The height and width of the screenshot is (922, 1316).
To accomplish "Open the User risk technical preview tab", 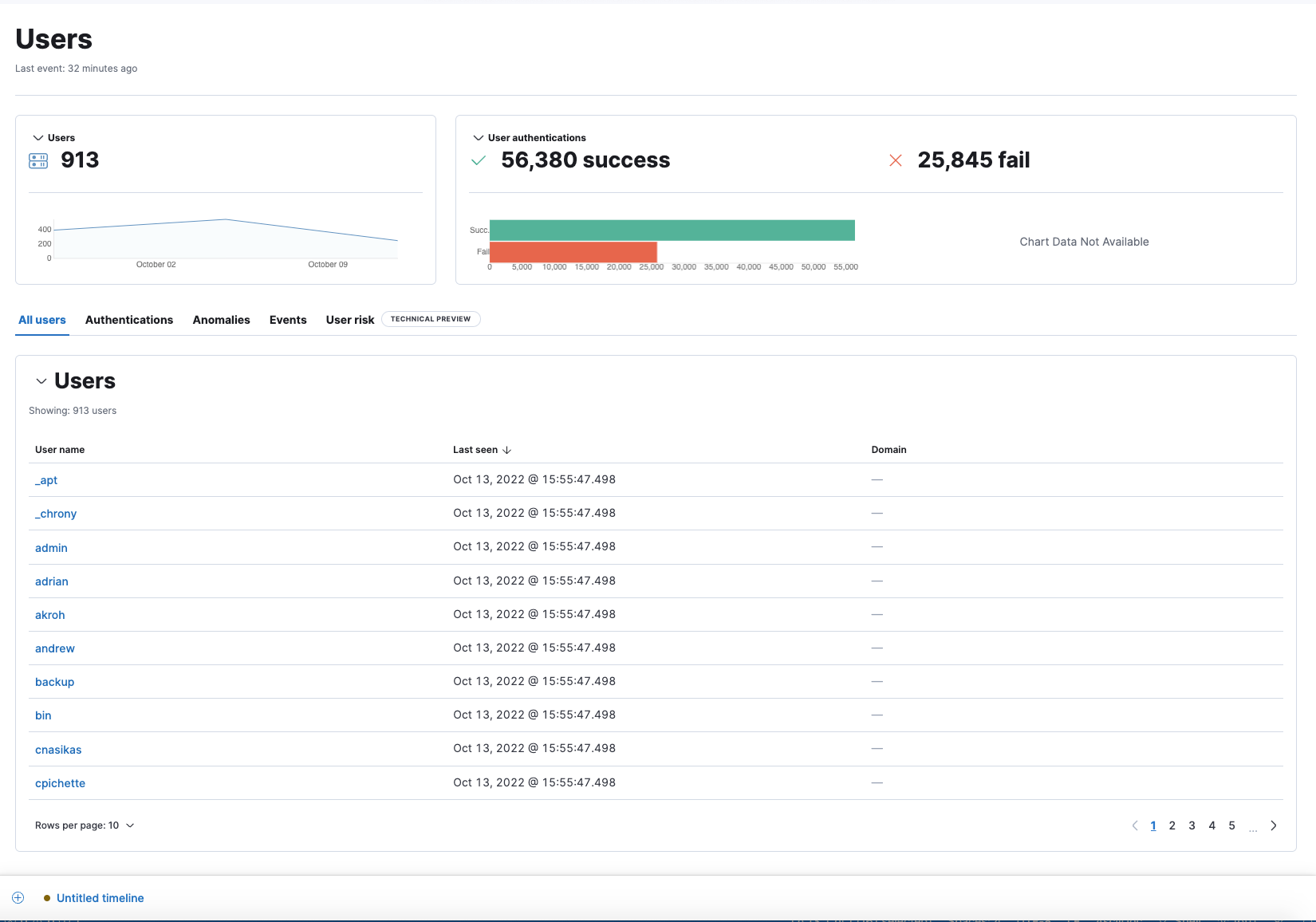I will pos(349,320).
